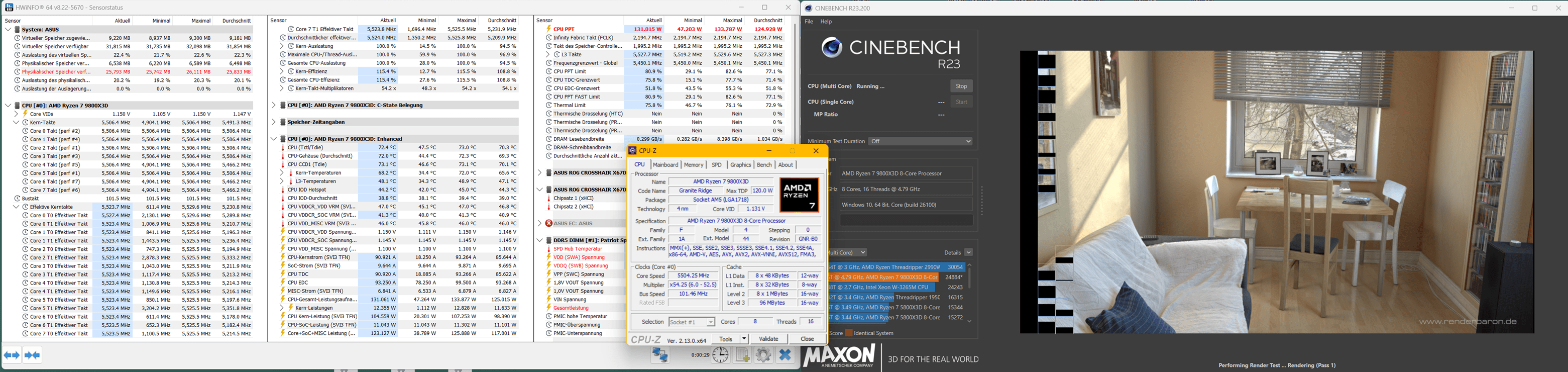The image size is (1568, 372).
Task: Expand the Speicher-Zeitangaben group
Action: pyautogui.click(x=275, y=122)
